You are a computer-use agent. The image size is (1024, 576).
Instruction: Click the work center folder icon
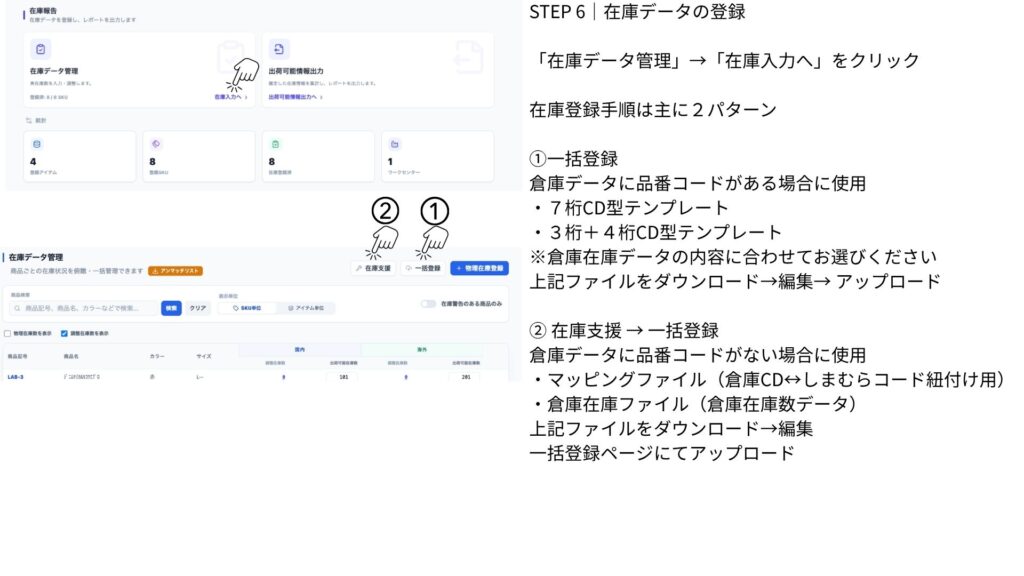click(x=393, y=144)
